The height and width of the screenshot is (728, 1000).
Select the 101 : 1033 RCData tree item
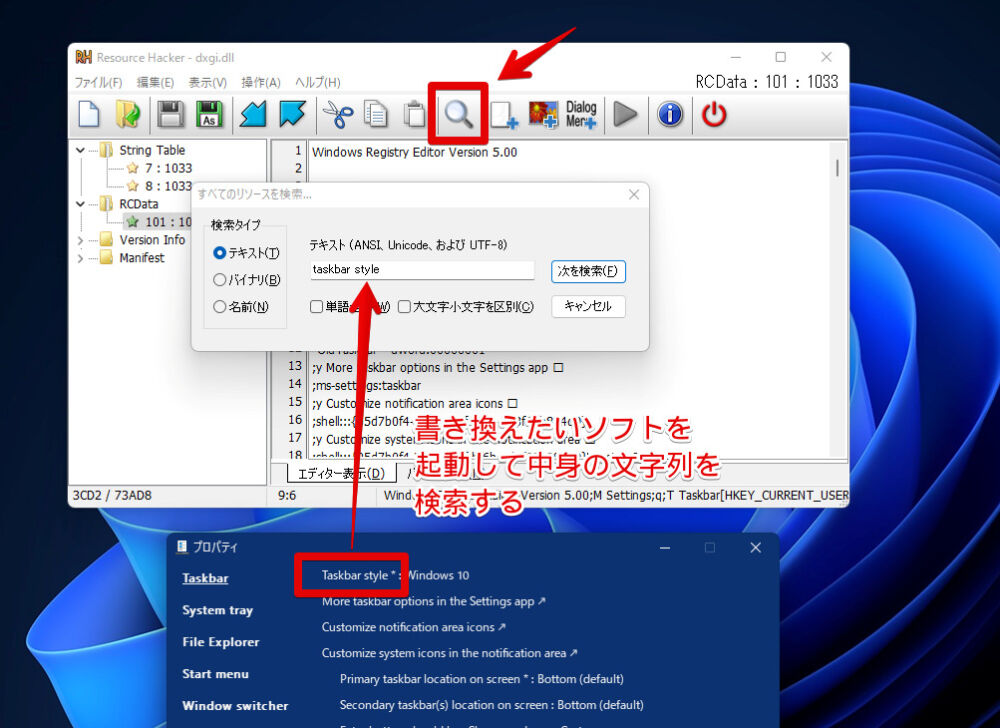[168, 222]
